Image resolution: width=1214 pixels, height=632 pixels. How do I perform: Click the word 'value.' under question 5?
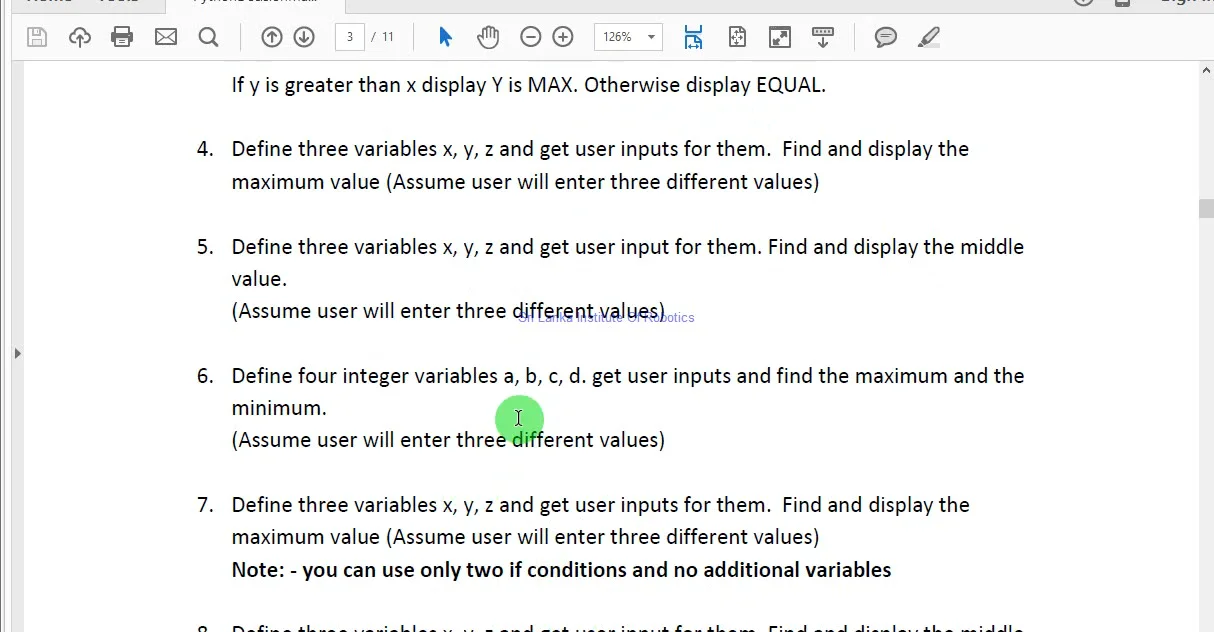259,279
